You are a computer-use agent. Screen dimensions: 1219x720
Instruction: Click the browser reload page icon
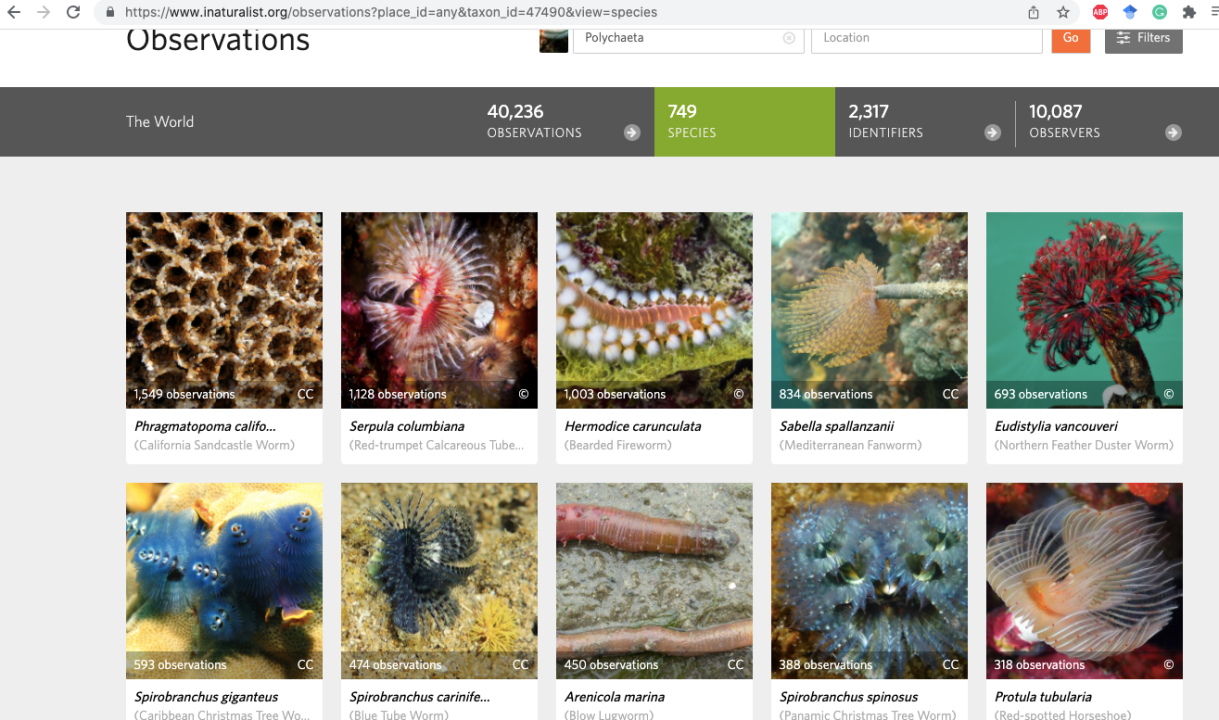pos(73,12)
